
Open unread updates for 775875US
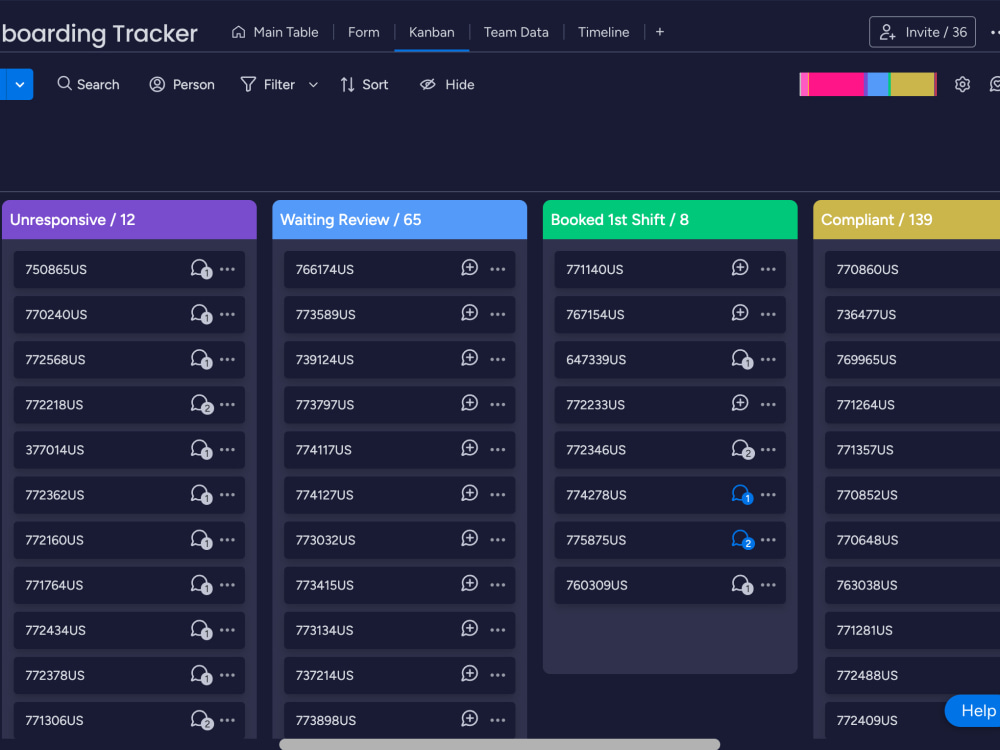[742, 540]
